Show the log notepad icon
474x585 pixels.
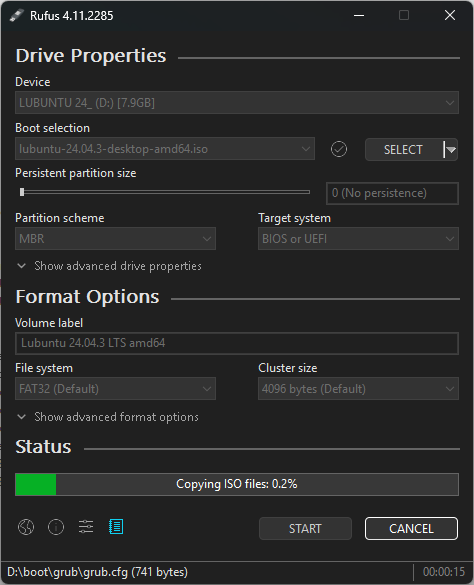point(116,527)
